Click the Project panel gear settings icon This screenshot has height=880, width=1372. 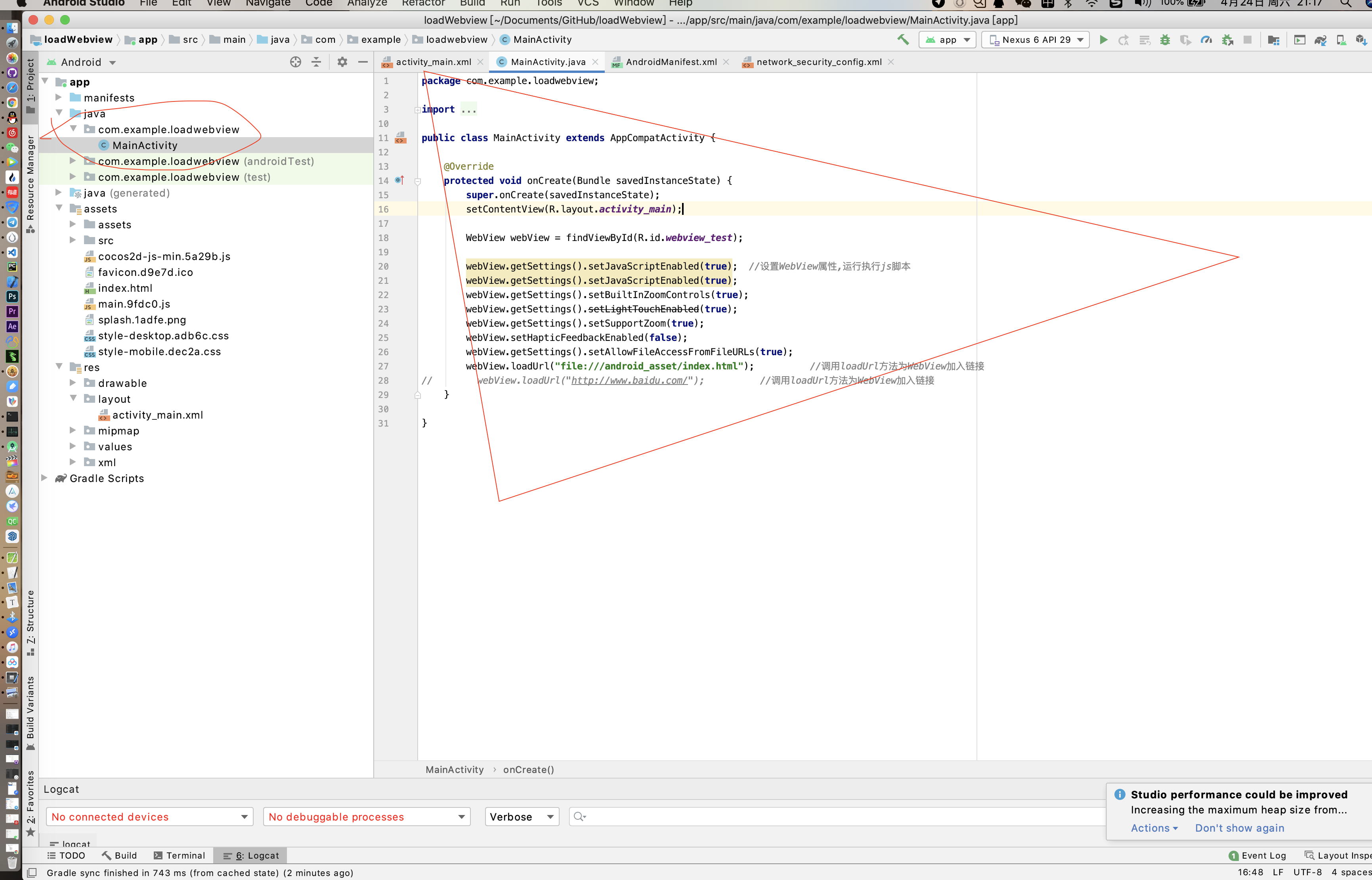click(342, 62)
